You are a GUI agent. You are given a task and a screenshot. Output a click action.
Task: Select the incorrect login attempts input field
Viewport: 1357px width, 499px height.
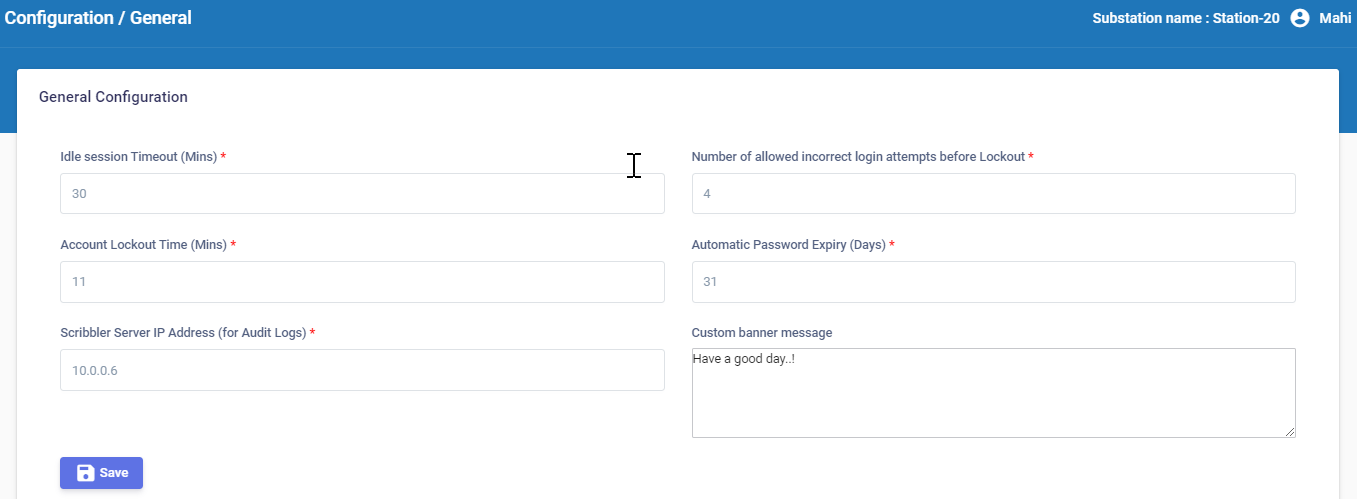click(x=993, y=194)
